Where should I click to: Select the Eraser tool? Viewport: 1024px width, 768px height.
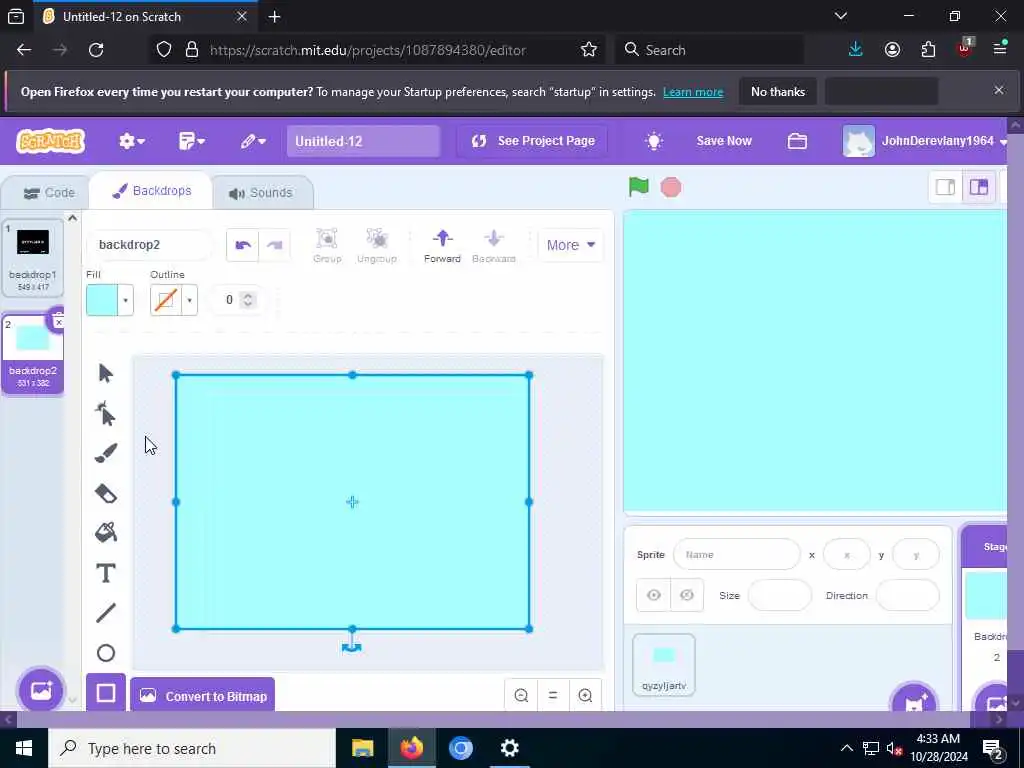[106, 493]
